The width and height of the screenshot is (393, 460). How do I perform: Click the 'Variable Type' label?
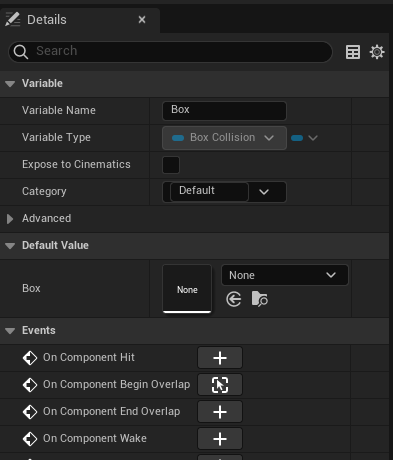56,137
